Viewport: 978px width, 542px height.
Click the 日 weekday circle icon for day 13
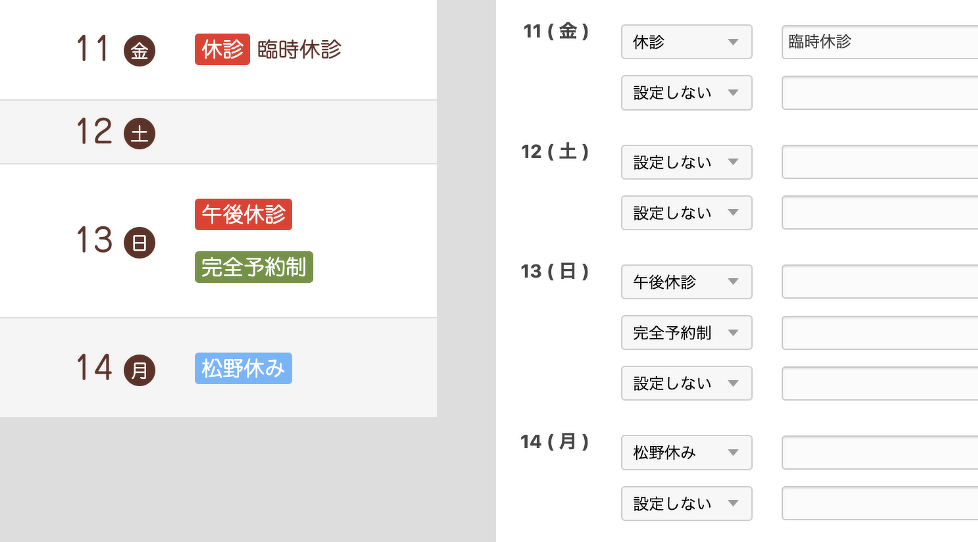(x=140, y=242)
